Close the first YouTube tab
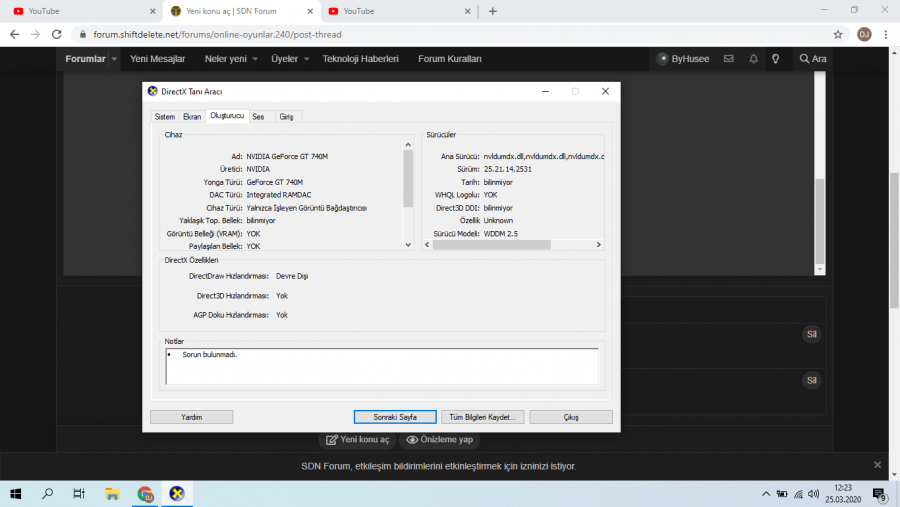Viewport: 900px width, 507px height. coord(152,11)
